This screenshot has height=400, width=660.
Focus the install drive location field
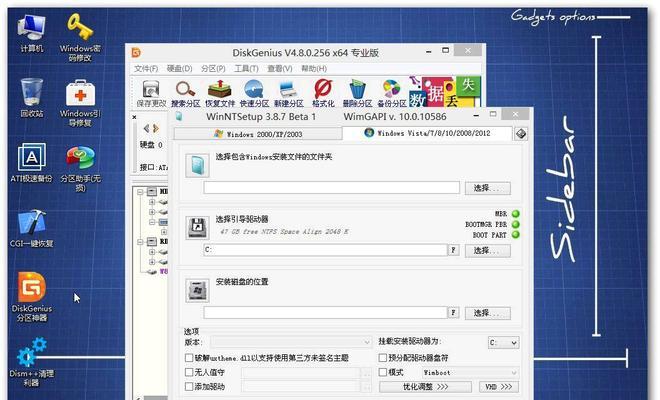325,312
